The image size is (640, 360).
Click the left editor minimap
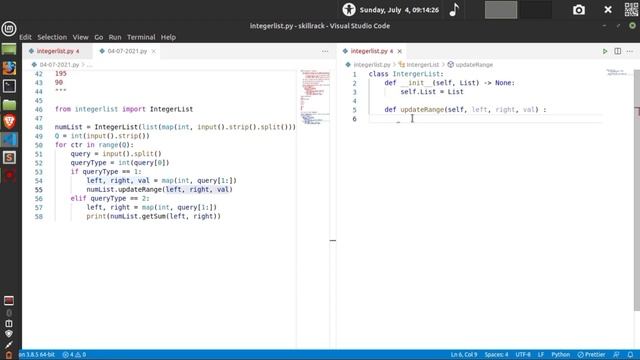coord(315,97)
